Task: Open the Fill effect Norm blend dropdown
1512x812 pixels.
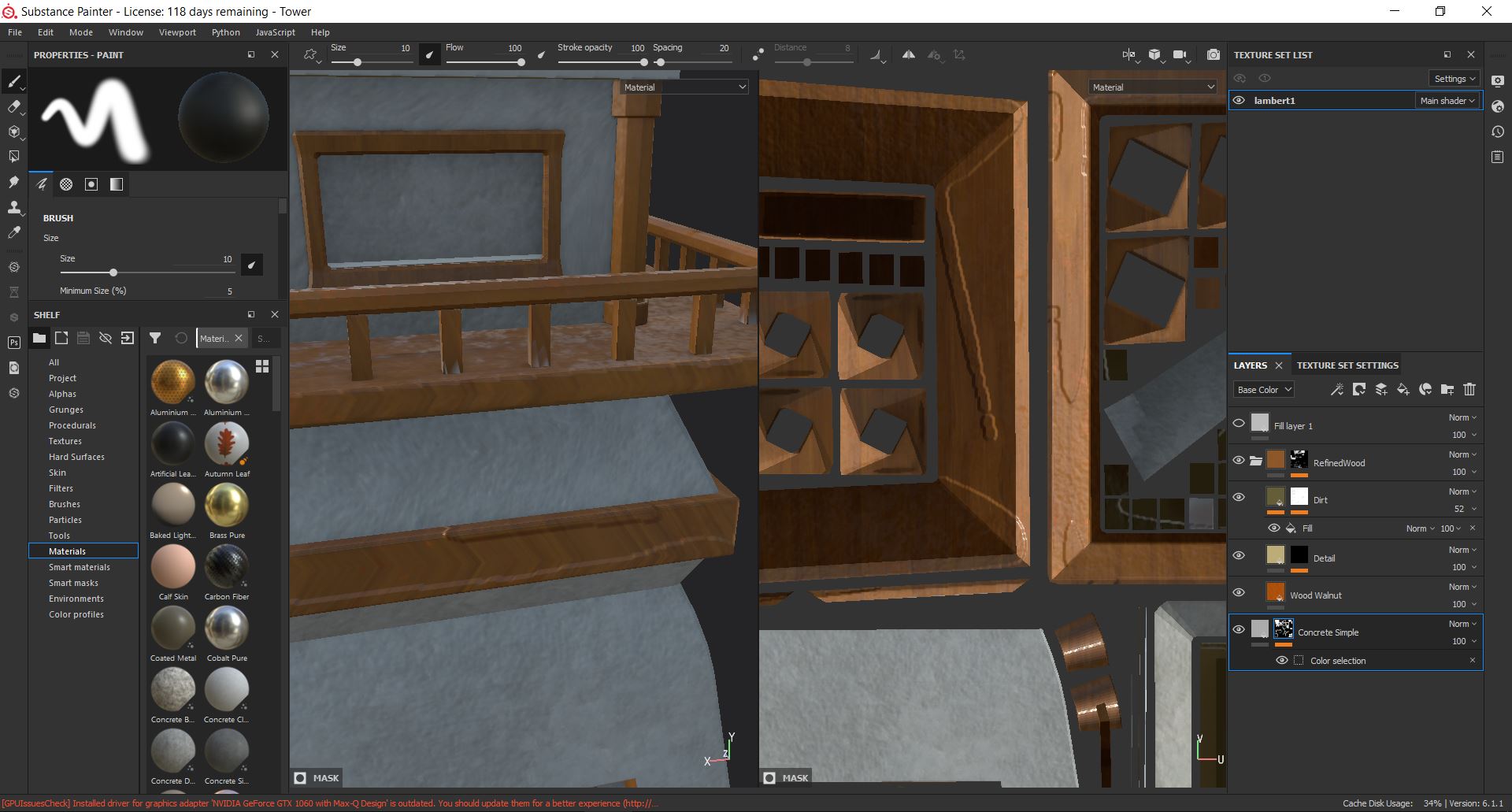Action: [1421, 528]
